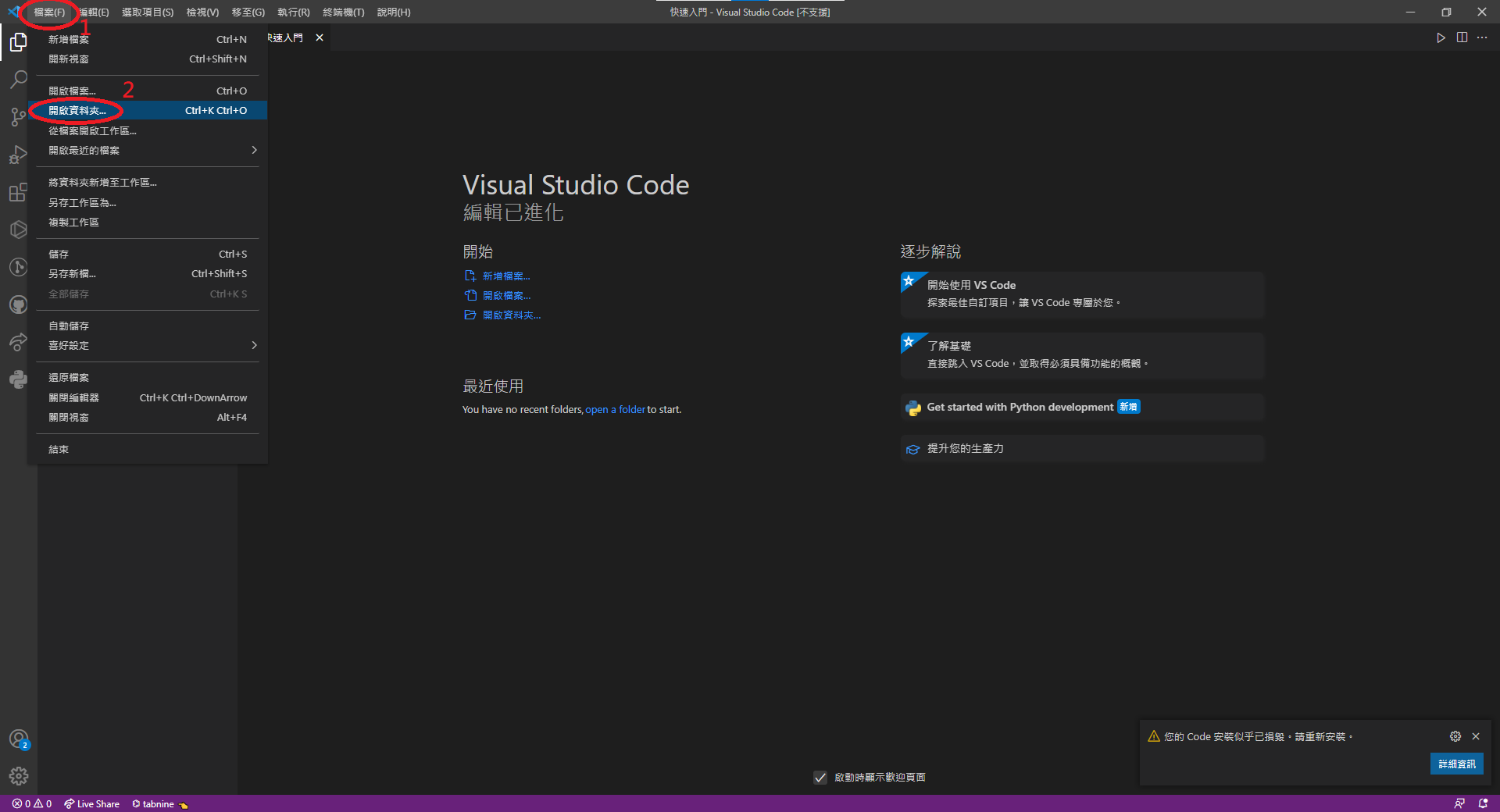Open the Python activity bar icon
The height and width of the screenshot is (812, 1500).
(18, 379)
